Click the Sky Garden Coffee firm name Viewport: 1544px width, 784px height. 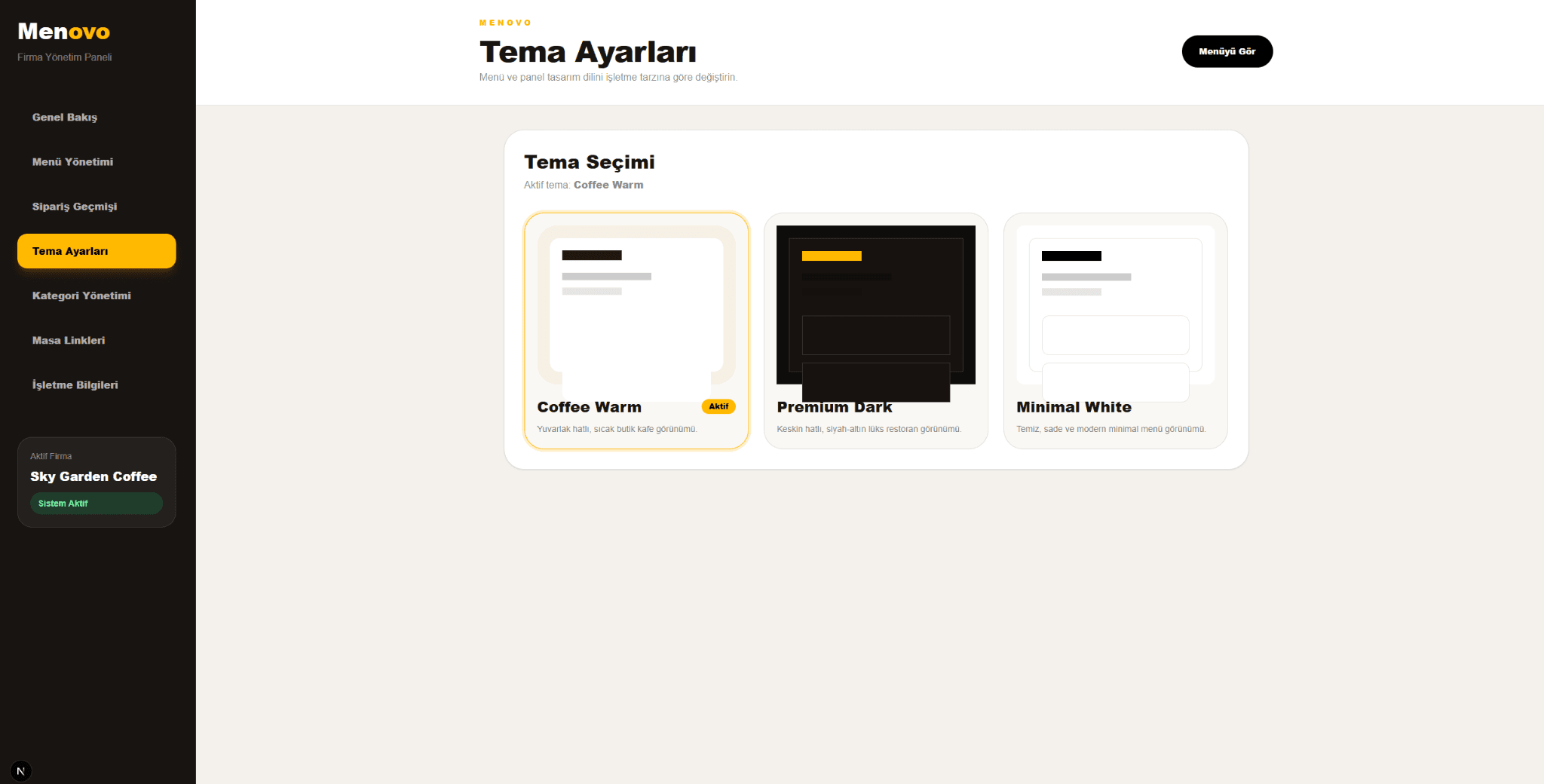coord(93,476)
